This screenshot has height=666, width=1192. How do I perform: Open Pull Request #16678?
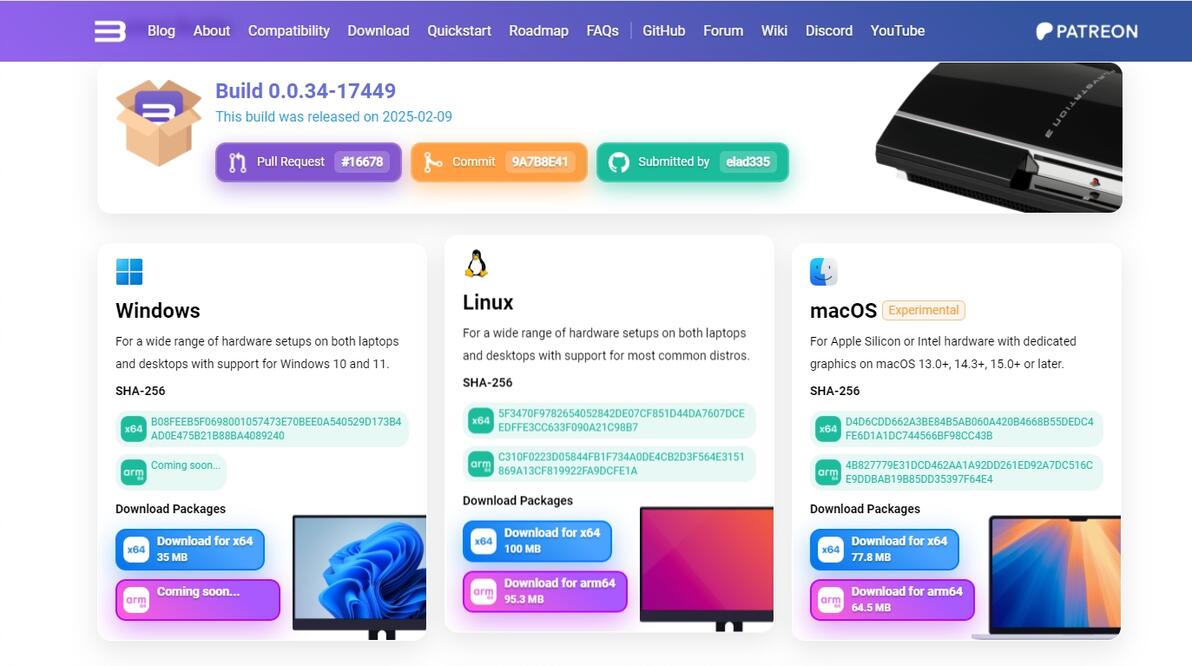coord(308,162)
